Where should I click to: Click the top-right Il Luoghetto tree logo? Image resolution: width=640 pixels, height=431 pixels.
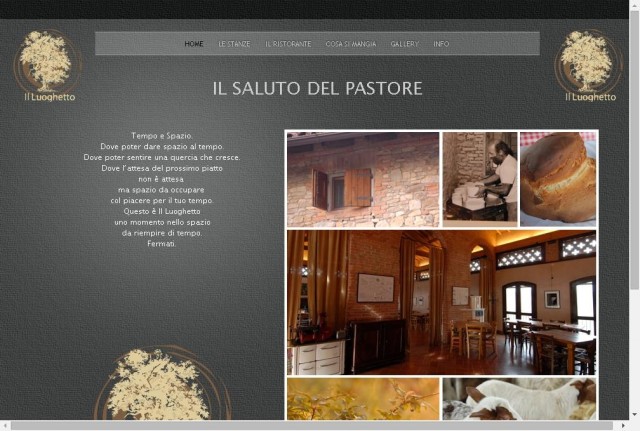click(589, 65)
